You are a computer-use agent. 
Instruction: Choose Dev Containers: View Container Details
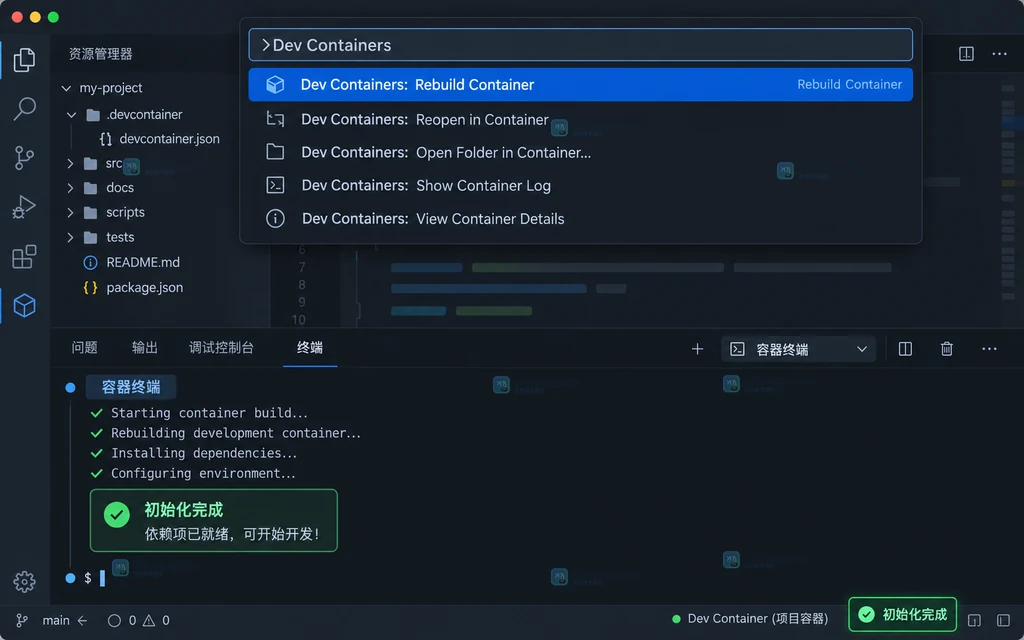point(581,218)
